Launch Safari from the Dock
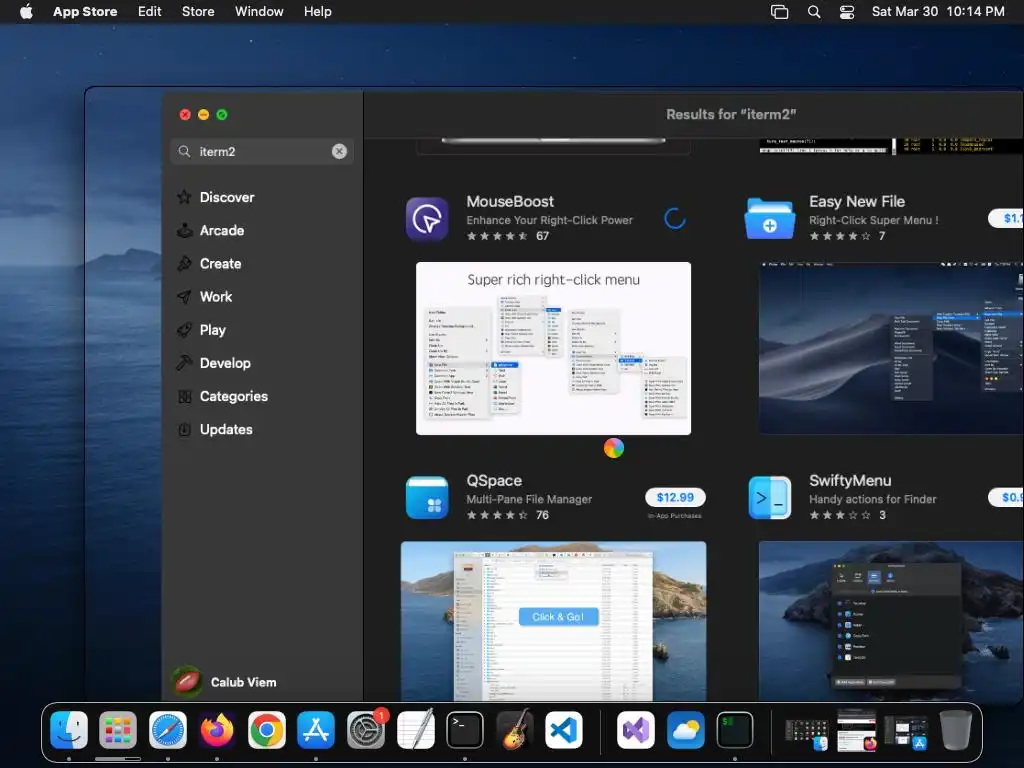This screenshot has width=1024, height=768. pos(168,730)
